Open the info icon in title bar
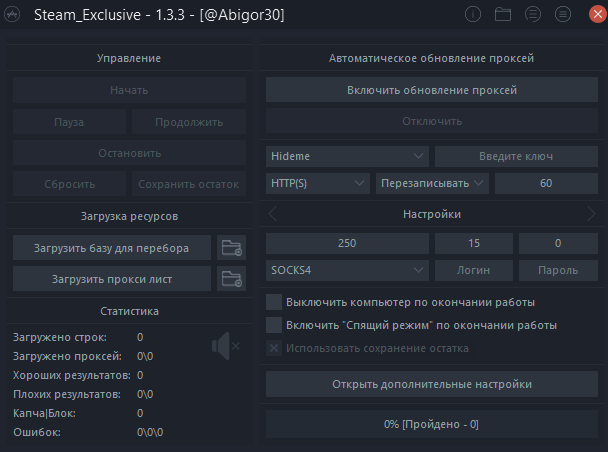 pos(473,15)
